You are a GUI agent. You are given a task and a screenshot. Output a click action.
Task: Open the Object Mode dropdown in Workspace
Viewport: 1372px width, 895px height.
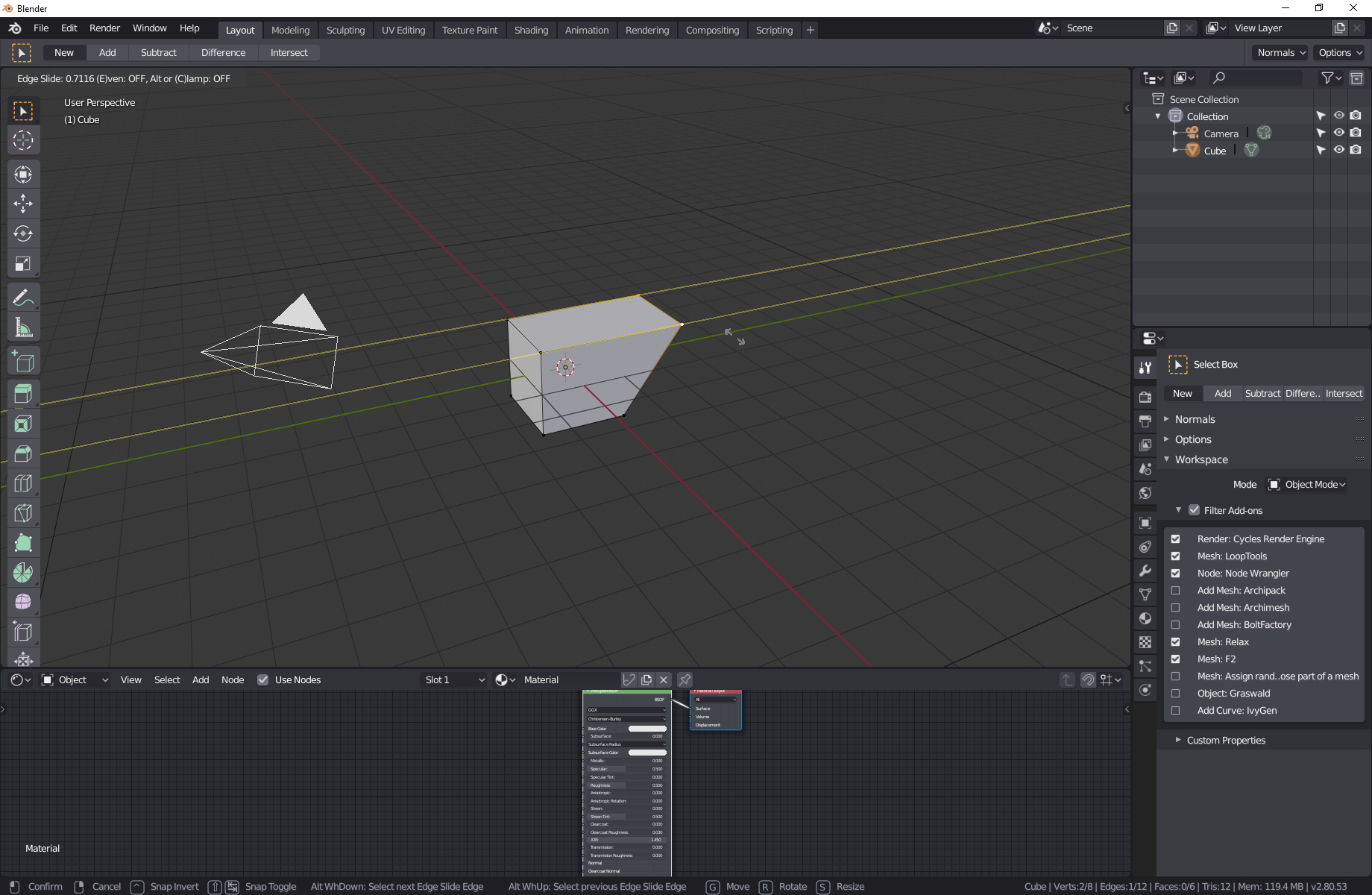(1307, 485)
